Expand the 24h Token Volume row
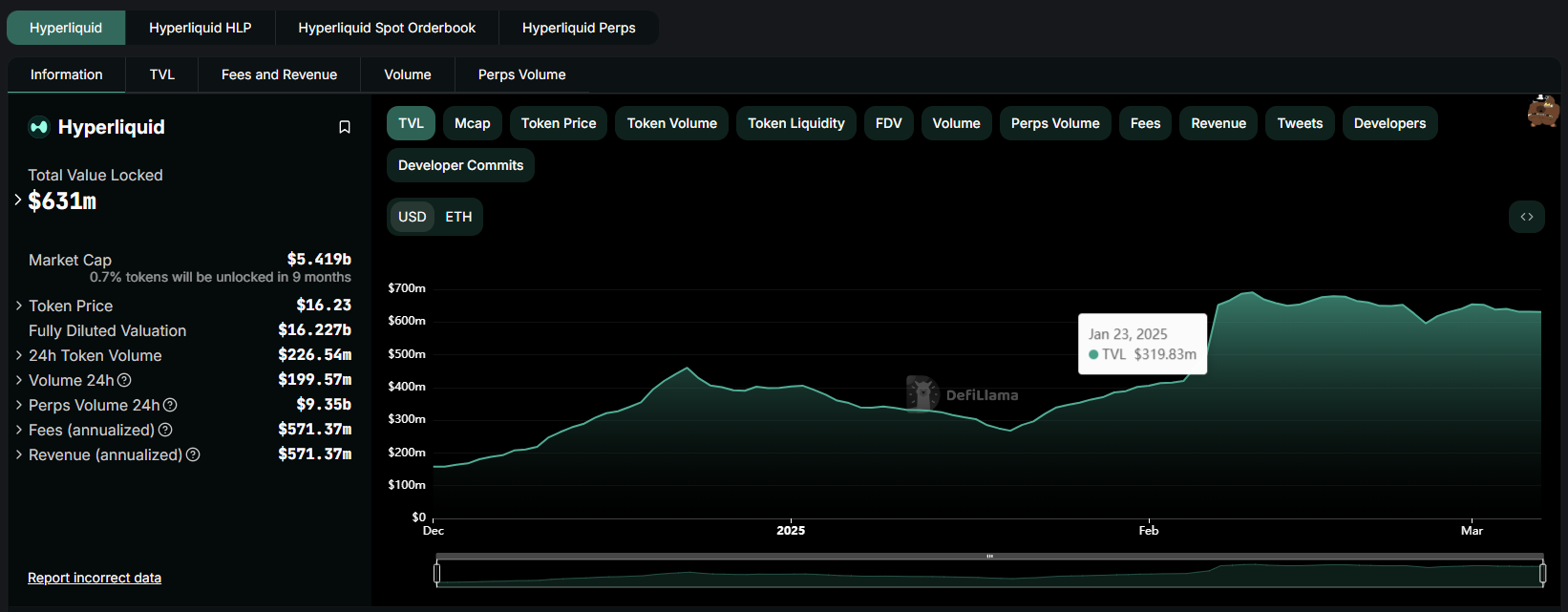 (x=19, y=355)
